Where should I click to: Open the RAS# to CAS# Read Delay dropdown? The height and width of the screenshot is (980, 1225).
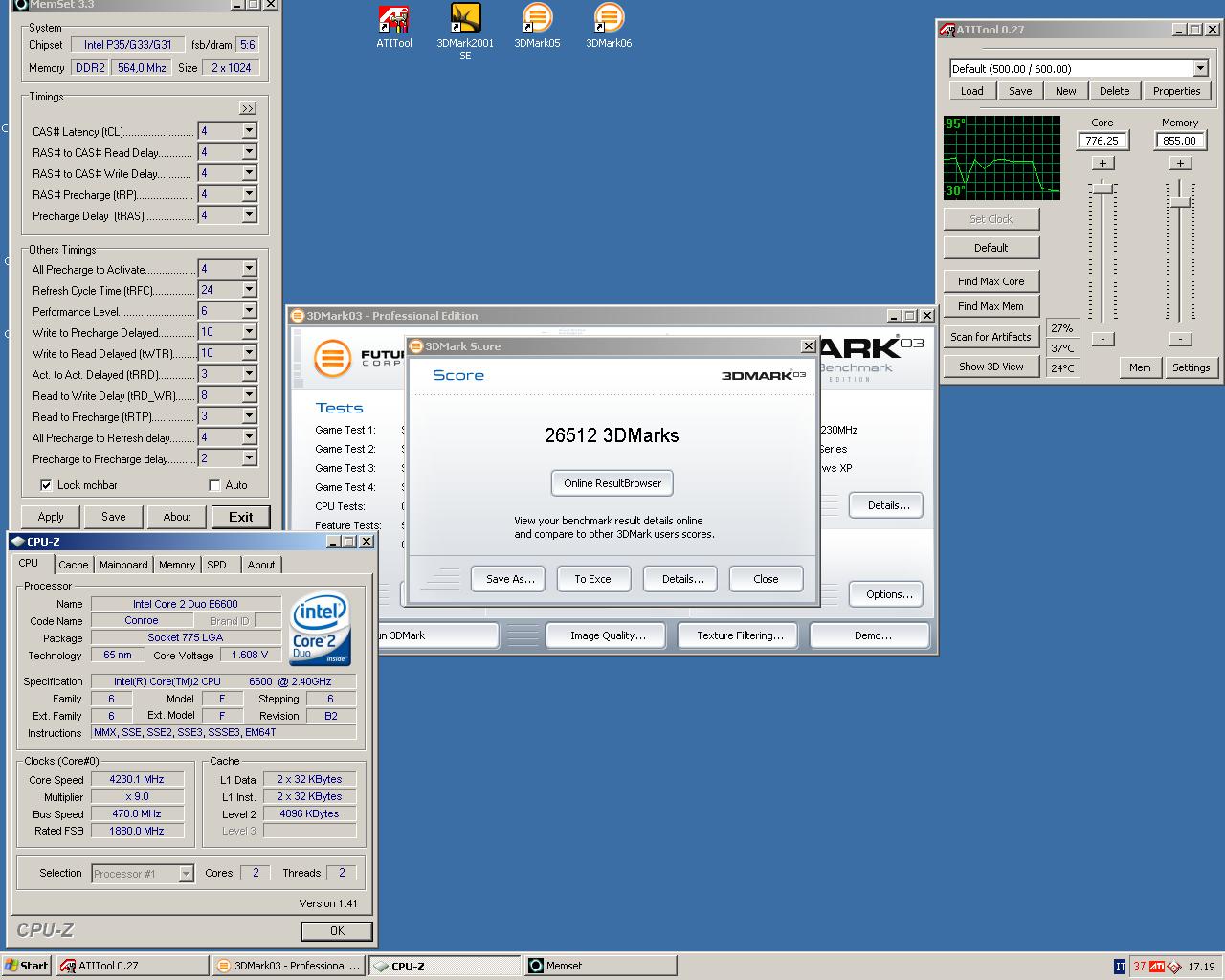click(249, 152)
